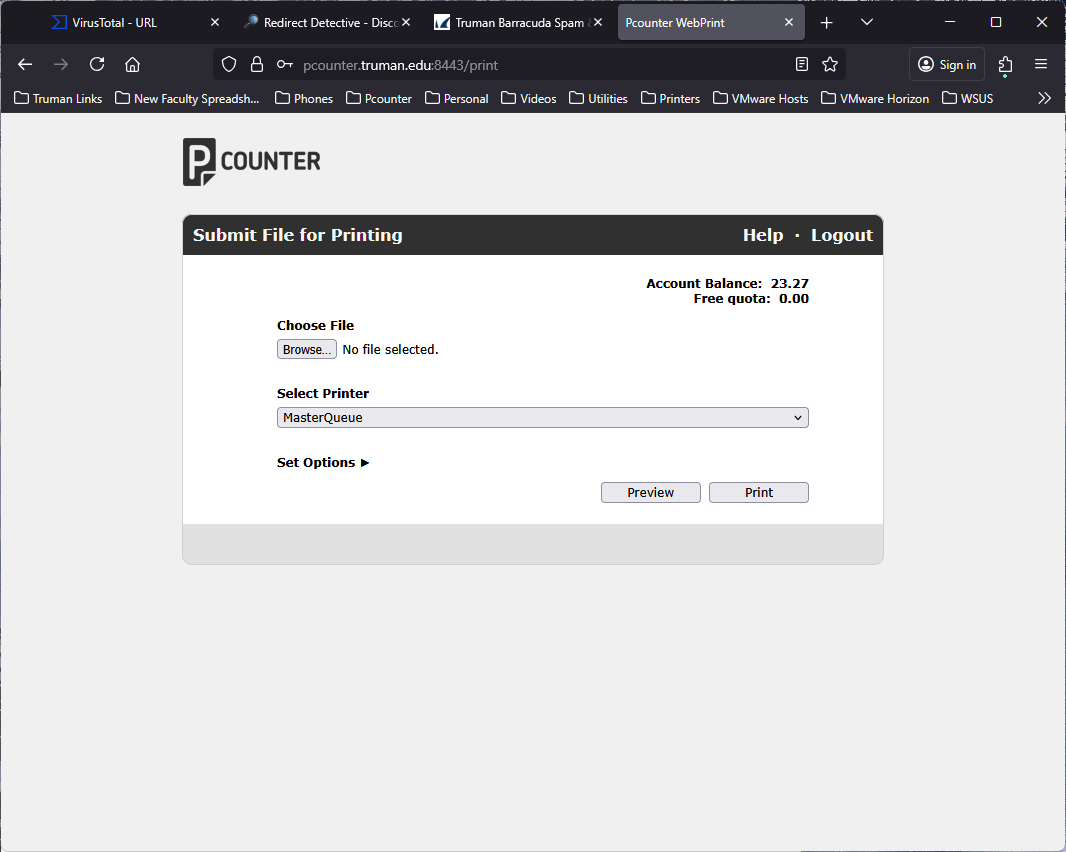
Task: Open the Help link
Action: coord(763,235)
